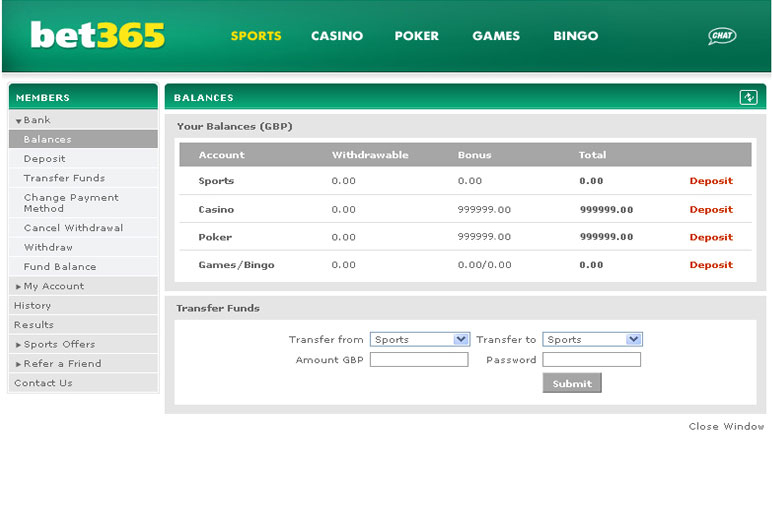Click the Casino account name cell
Screen dimensions: 772x519
coord(216,209)
